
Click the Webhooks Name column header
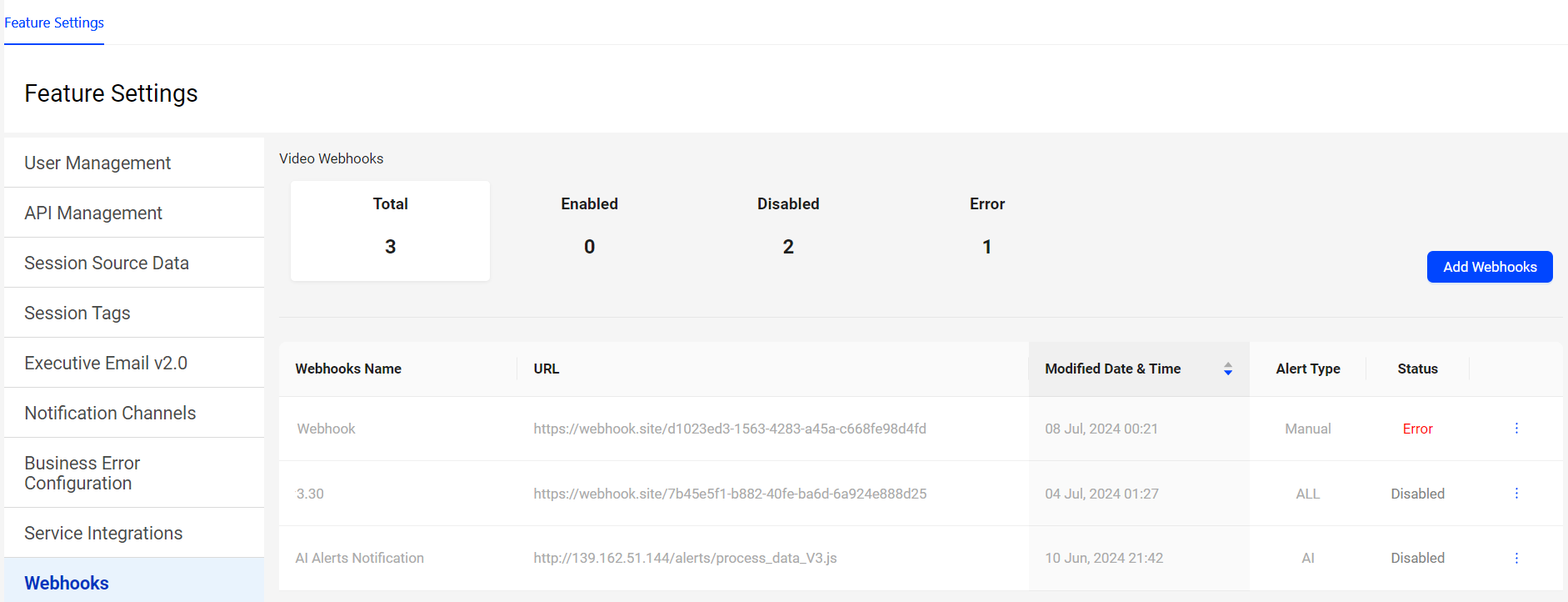click(348, 369)
